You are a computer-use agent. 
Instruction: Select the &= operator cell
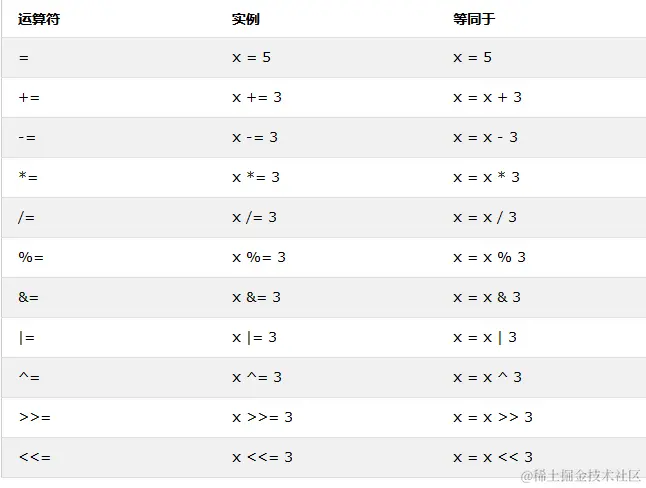(28, 297)
